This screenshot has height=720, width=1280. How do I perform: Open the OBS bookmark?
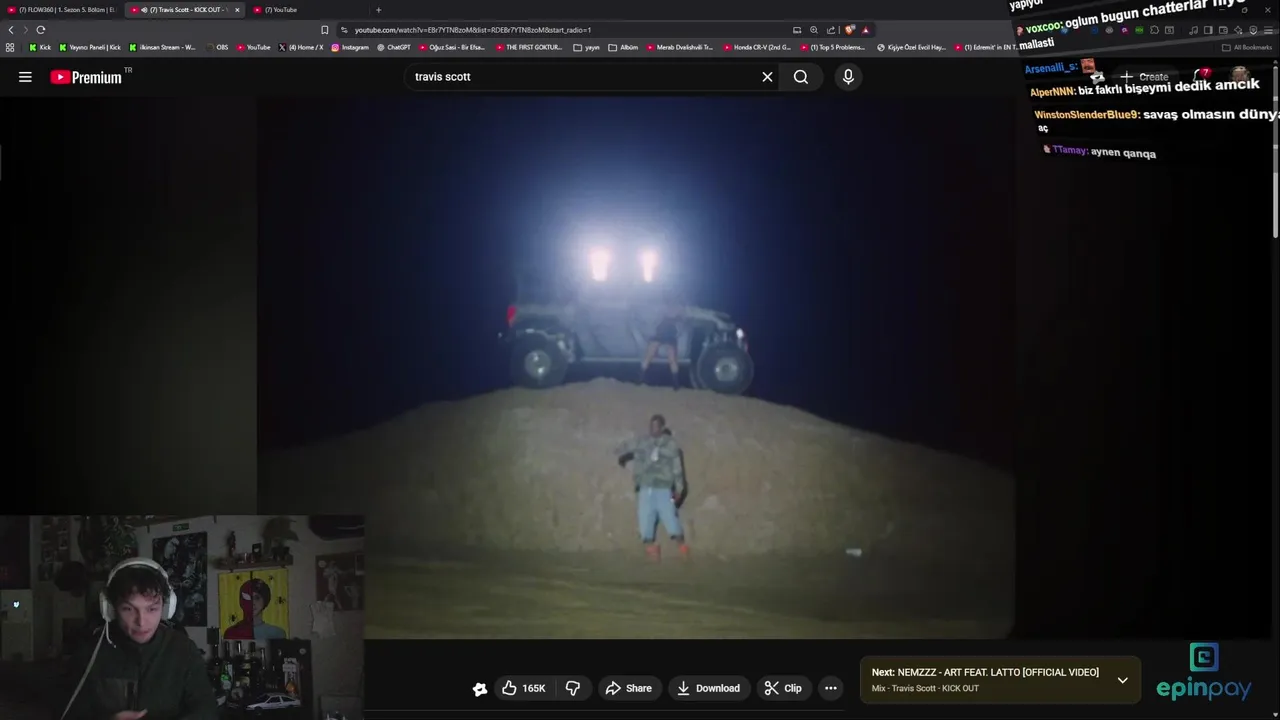tap(217, 47)
